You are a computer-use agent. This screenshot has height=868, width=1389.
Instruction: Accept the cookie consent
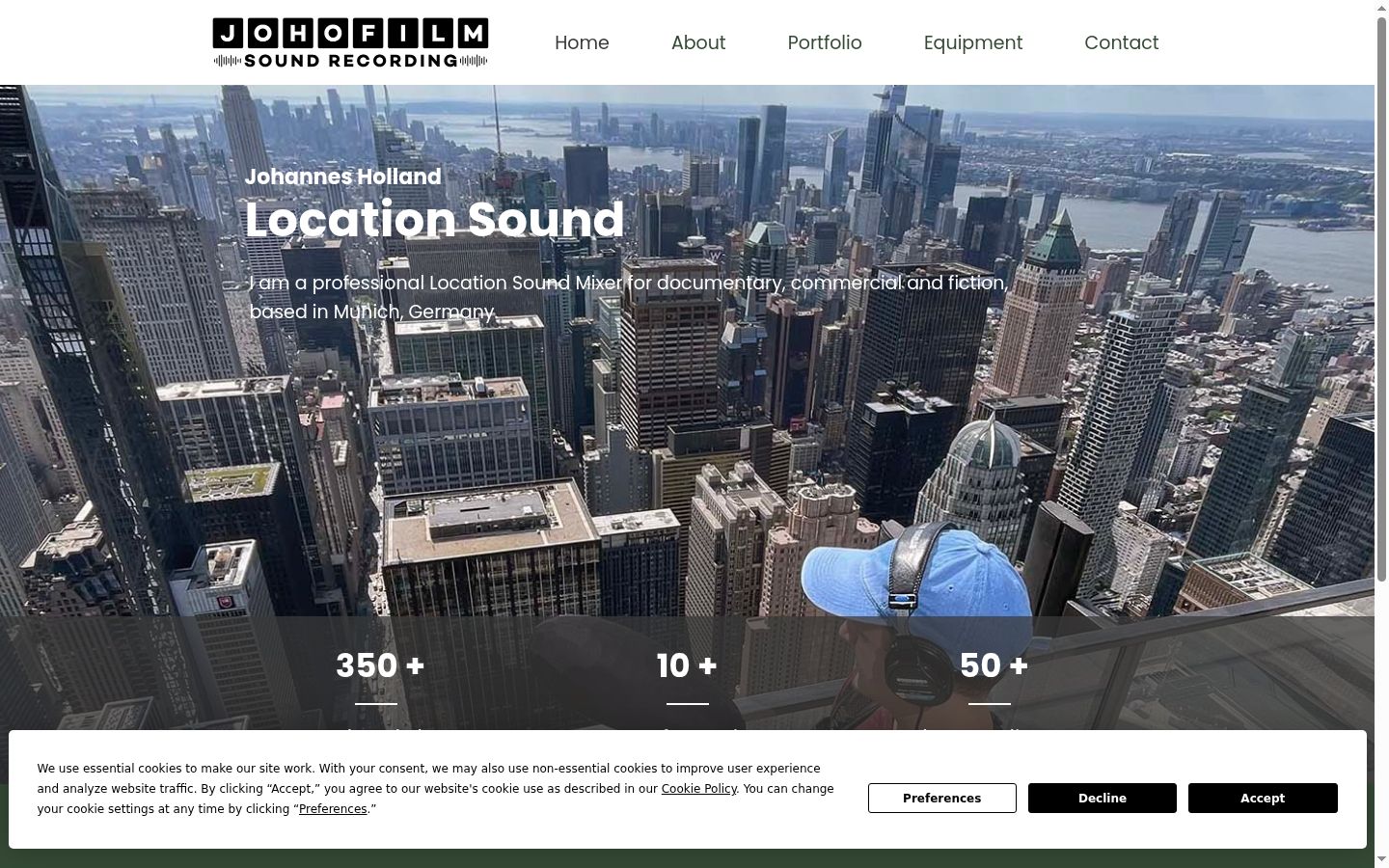coord(1263,798)
